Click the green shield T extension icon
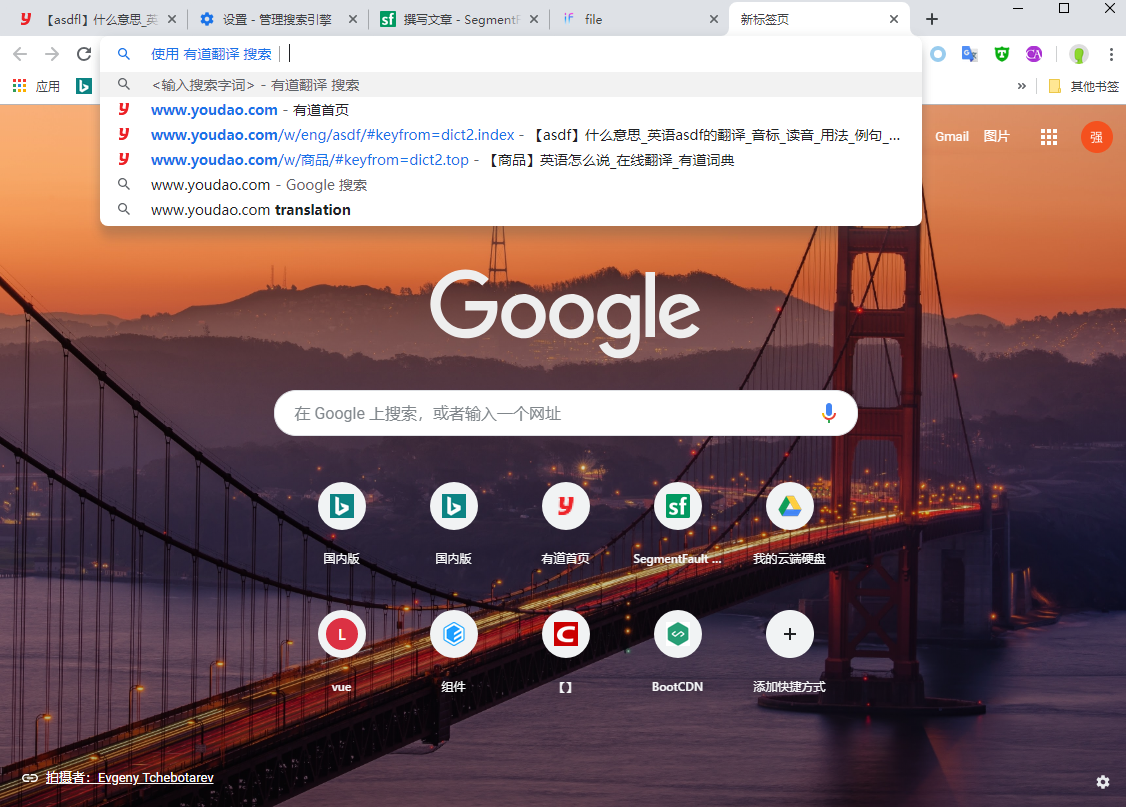The height and width of the screenshot is (807, 1126). [x=1001, y=54]
